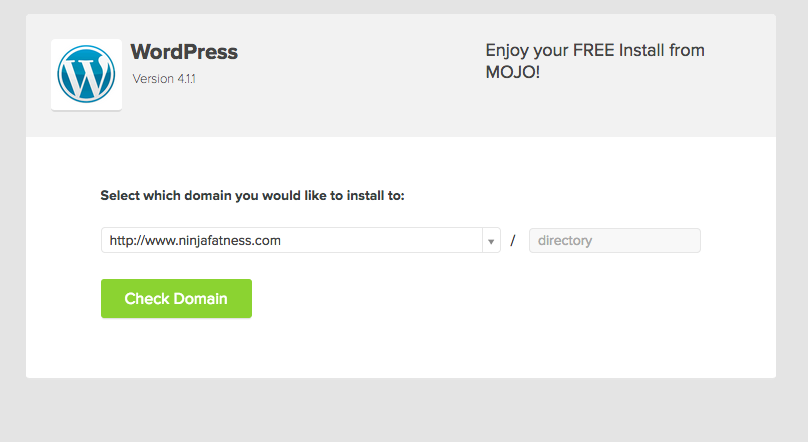808x442 pixels.
Task: Click the Enjoy your FREE Install text
Action: coord(595,50)
